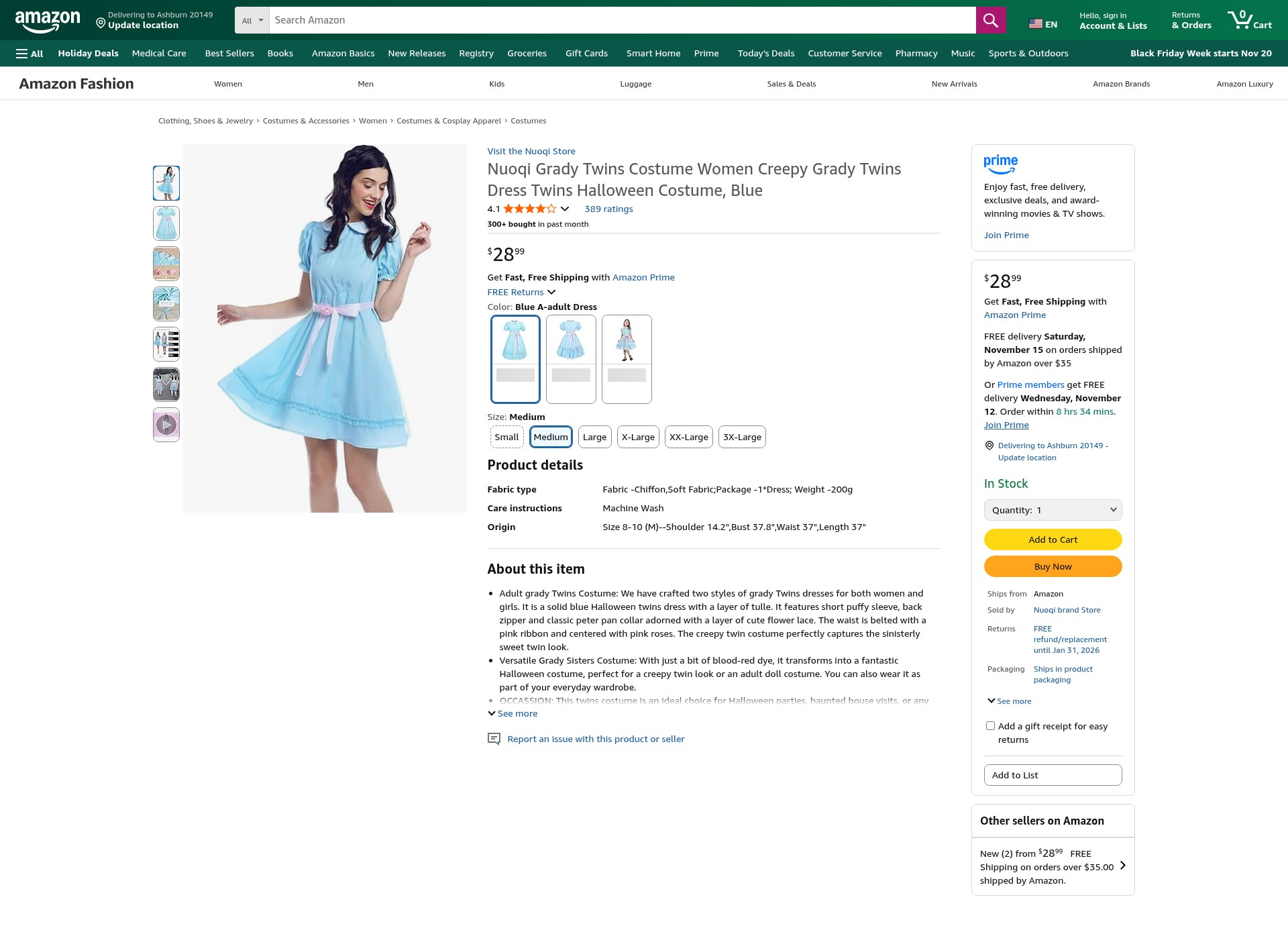Open Nuoqi brand Store seller link
The width and height of the screenshot is (1288, 932).
click(x=1067, y=610)
